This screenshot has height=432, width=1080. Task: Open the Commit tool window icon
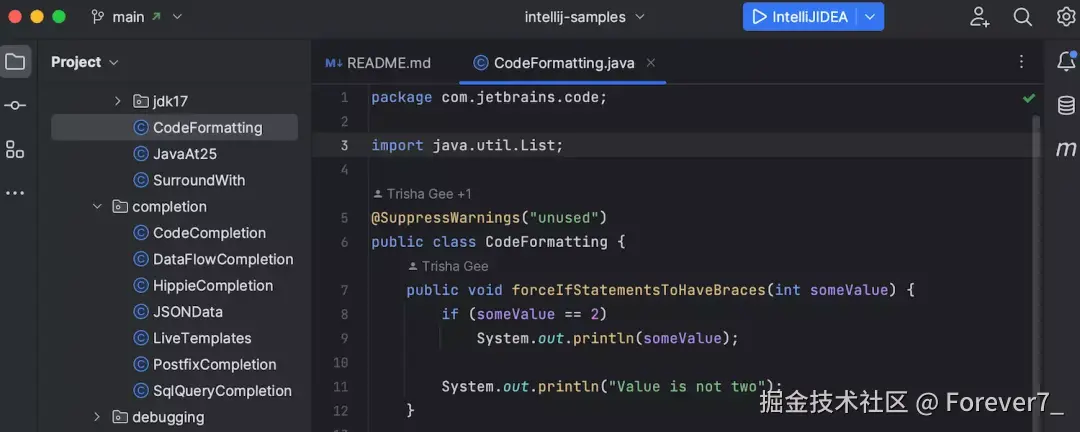tap(15, 105)
